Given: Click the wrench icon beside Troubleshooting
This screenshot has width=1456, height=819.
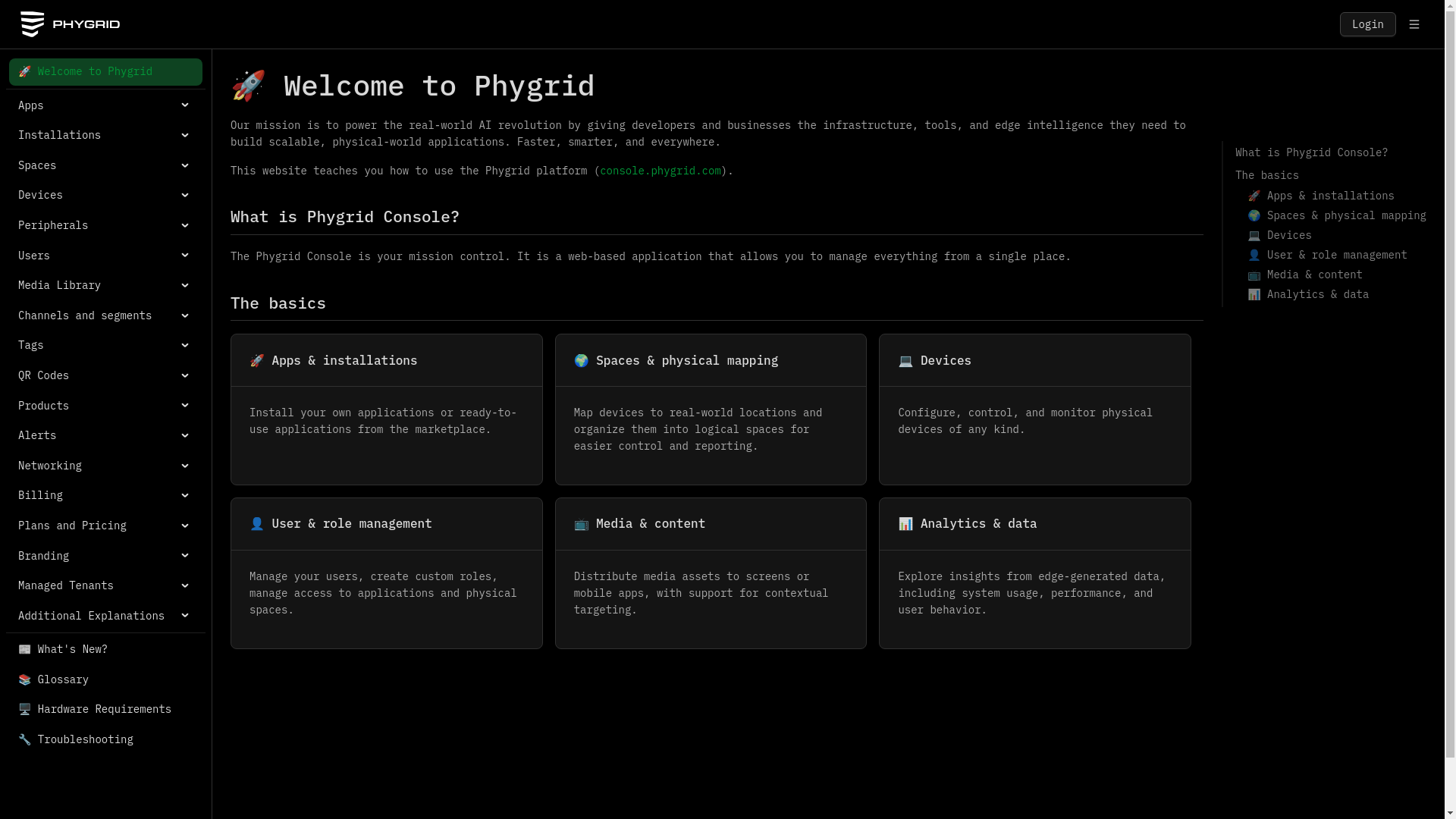Looking at the screenshot, I should click(x=25, y=739).
